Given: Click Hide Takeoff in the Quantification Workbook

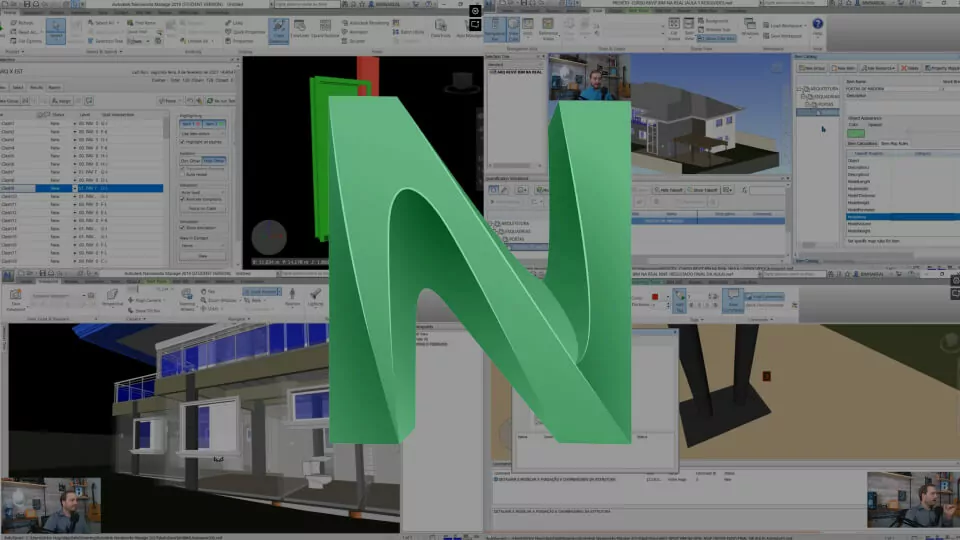Looking at the screenshot, I should coord(668,190).
